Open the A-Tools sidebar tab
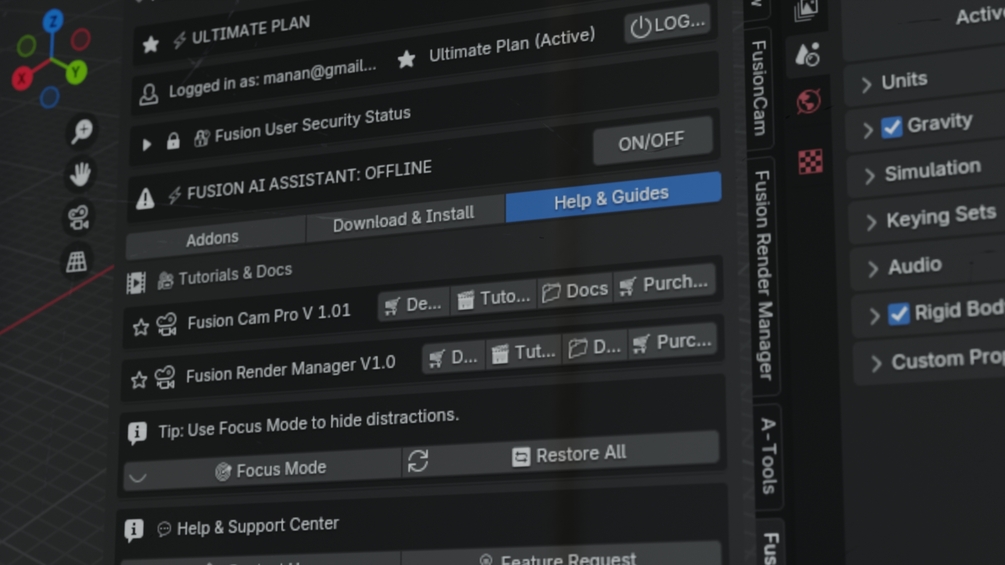Screen dimensions: 1005x565 [768, 456]
